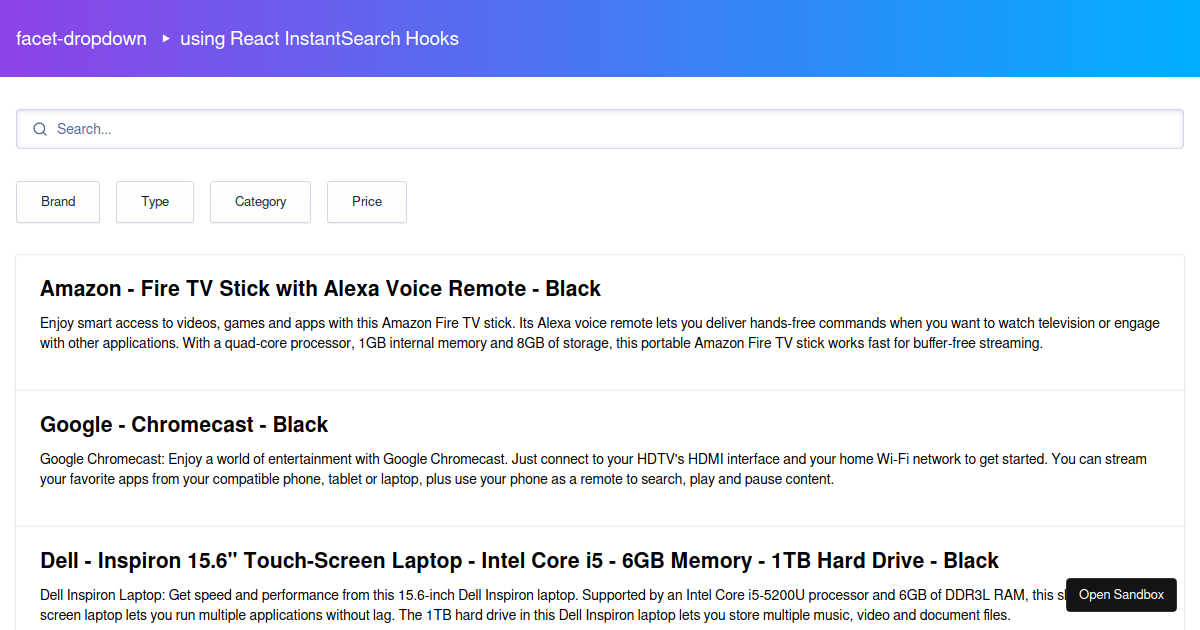
Task: Select the Google Chromecast result title
Action: 184,424
